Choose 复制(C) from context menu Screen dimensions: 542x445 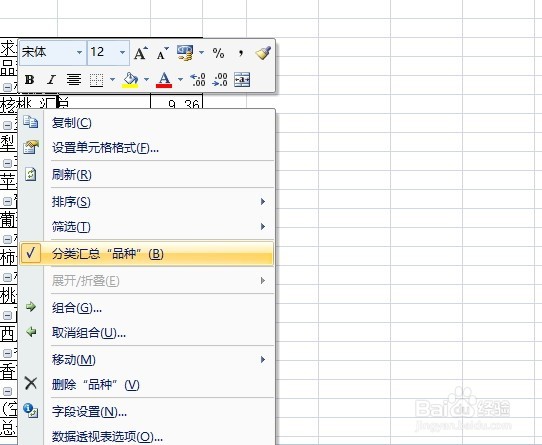[x=147, y=123]
